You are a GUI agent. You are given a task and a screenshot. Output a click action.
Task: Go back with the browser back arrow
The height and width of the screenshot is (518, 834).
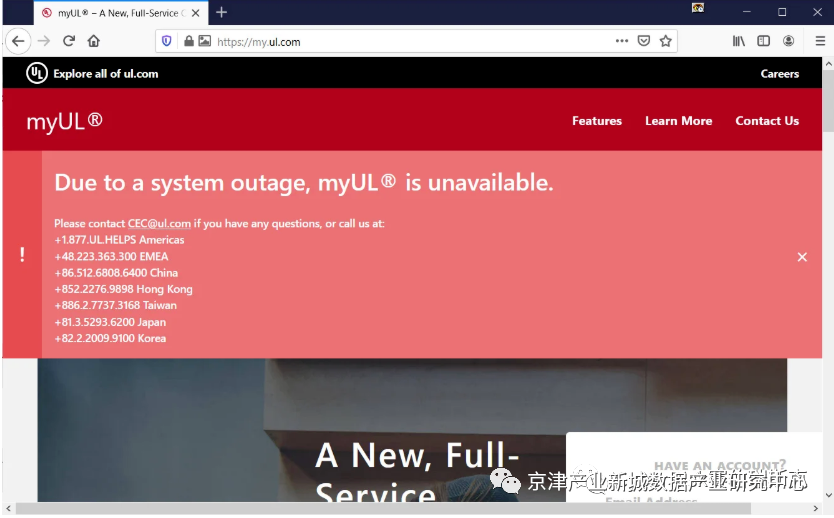[x=18, y=41]
